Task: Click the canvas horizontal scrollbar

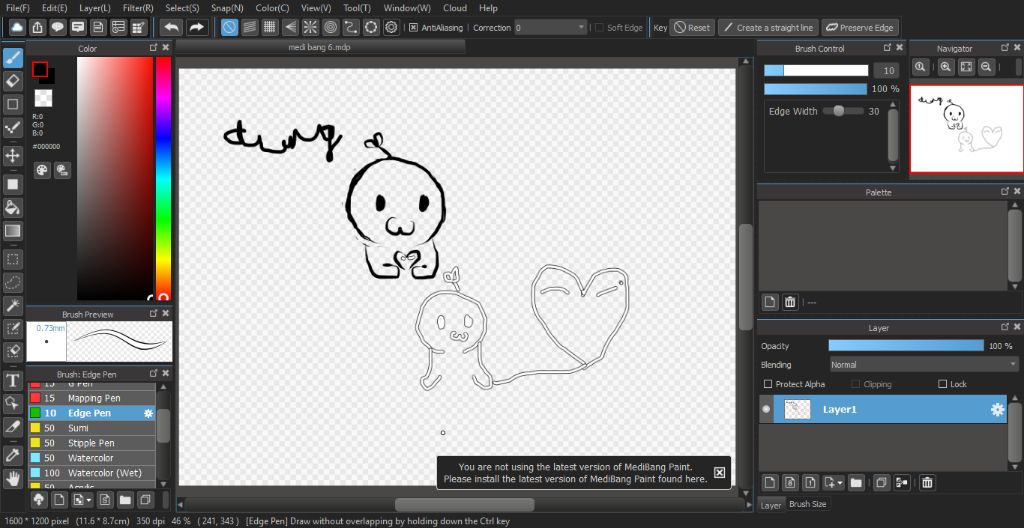Action: click(x=464, y=504)
